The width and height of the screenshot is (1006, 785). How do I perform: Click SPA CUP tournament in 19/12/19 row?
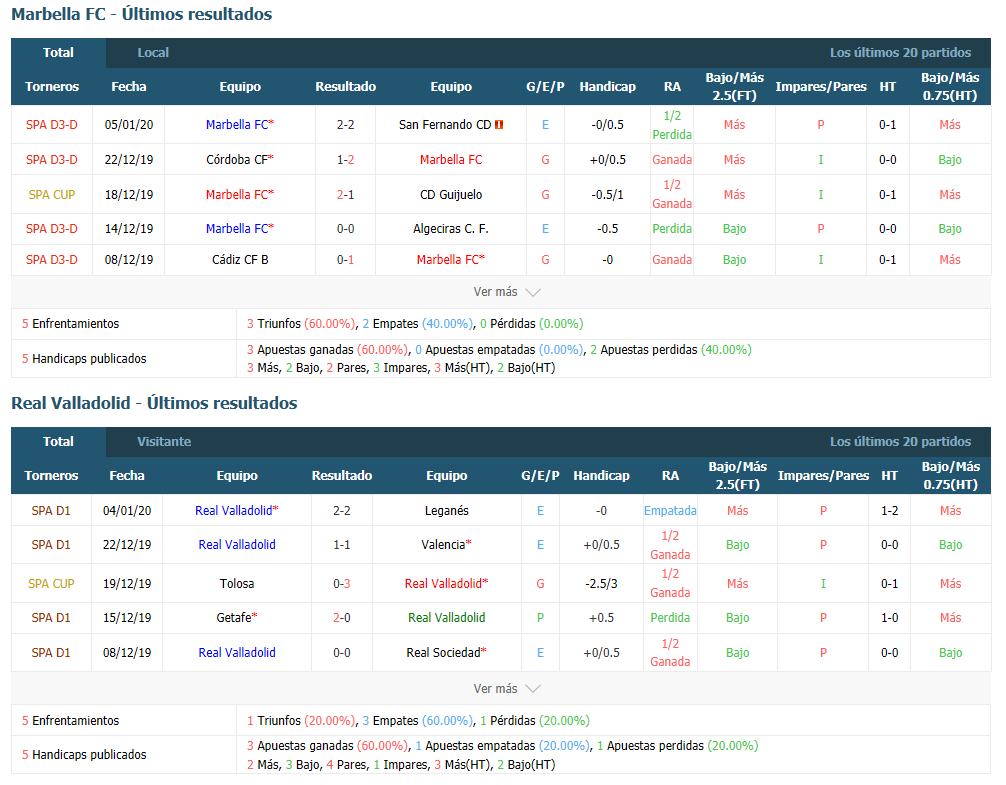[51, 584]
